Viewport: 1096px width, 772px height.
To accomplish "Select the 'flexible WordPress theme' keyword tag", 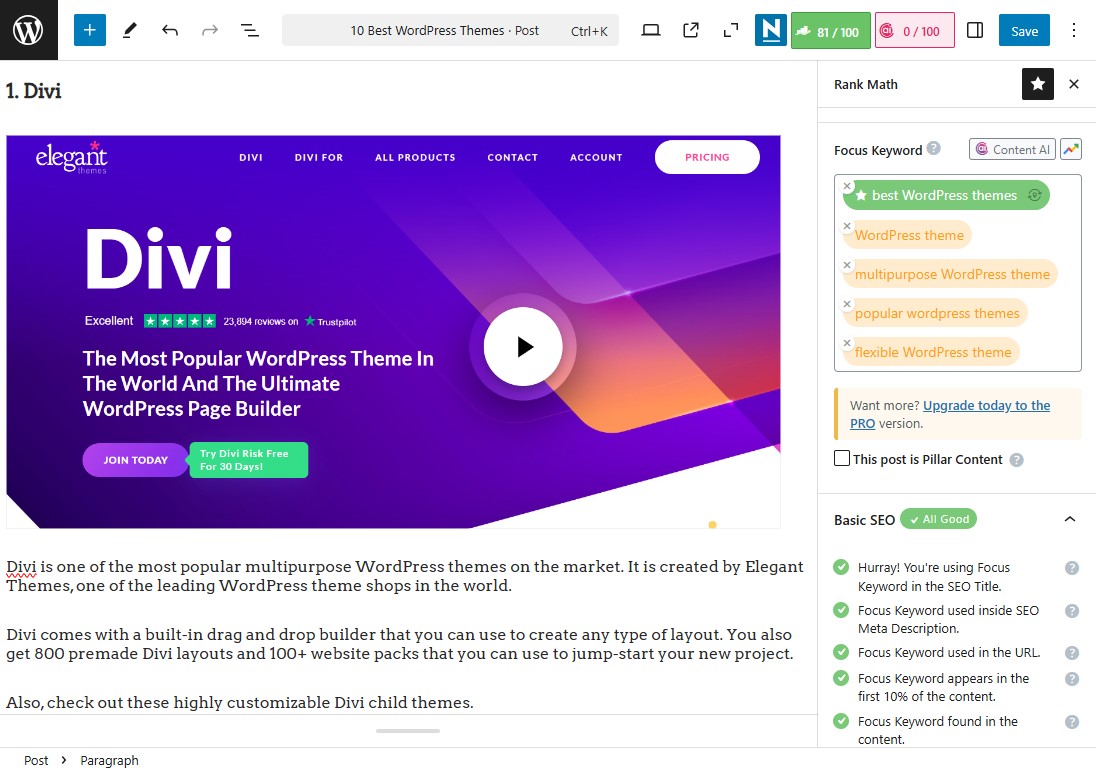I will 932,352.
